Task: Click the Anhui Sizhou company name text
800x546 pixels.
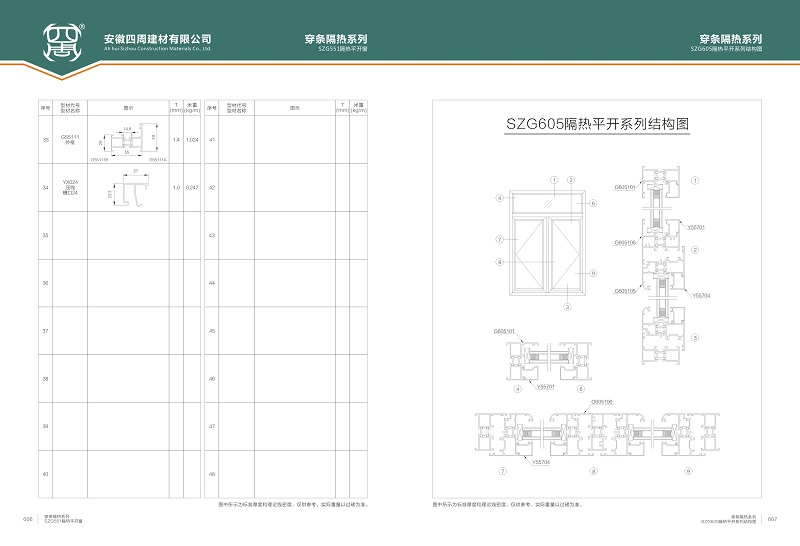Action: pyautogui.click(x=157, y=39)
